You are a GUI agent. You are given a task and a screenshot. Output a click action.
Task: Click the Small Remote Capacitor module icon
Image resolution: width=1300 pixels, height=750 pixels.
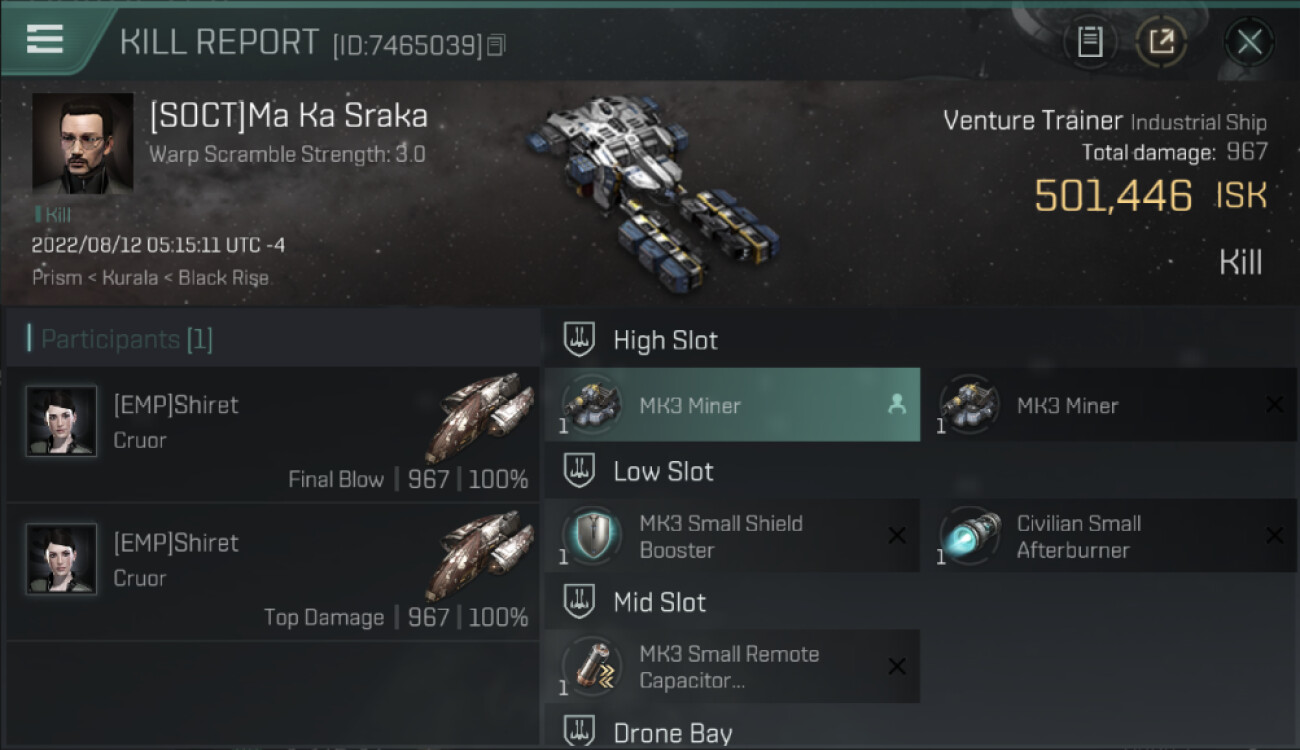pyautogui.click(x=592, y=667)
